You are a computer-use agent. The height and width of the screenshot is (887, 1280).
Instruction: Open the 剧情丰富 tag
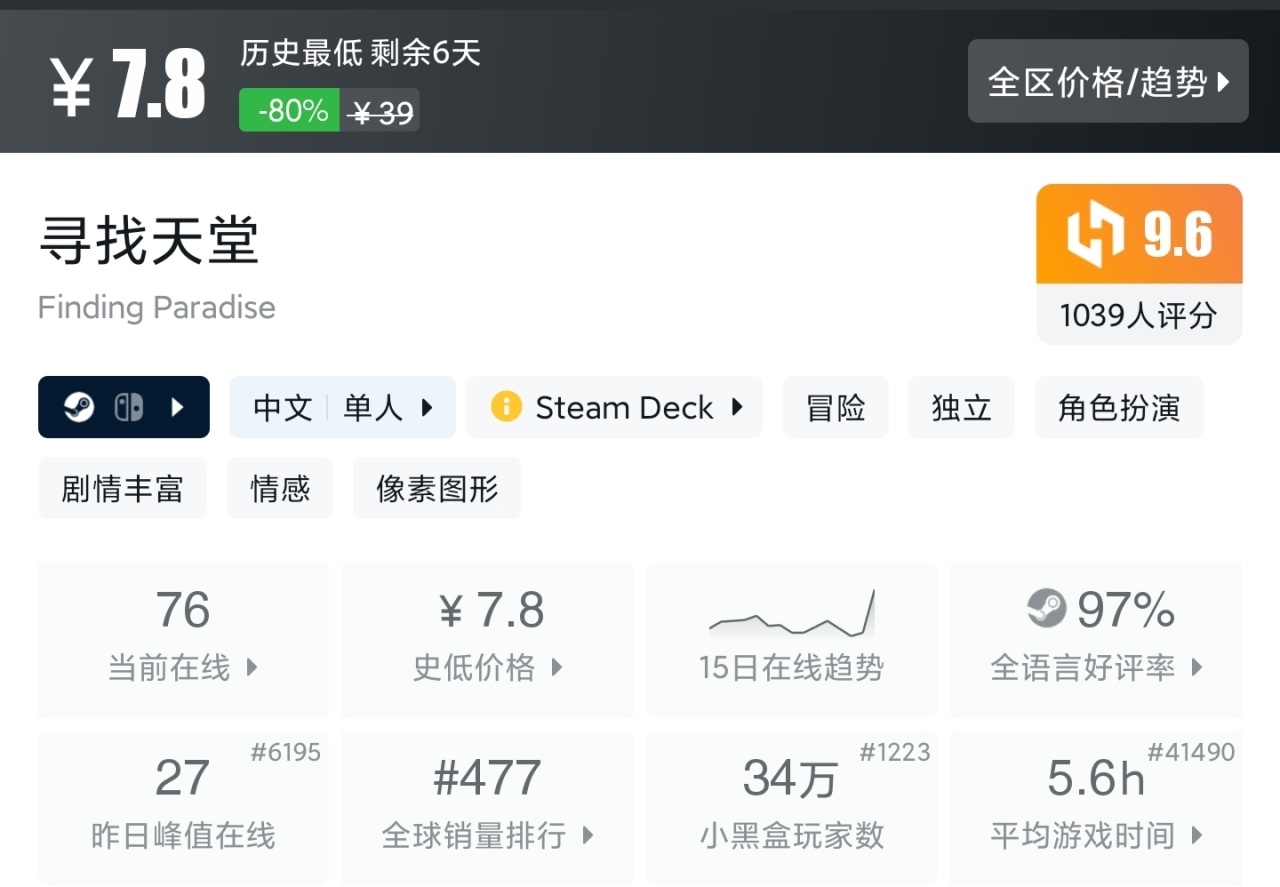(x=122, y=489)
